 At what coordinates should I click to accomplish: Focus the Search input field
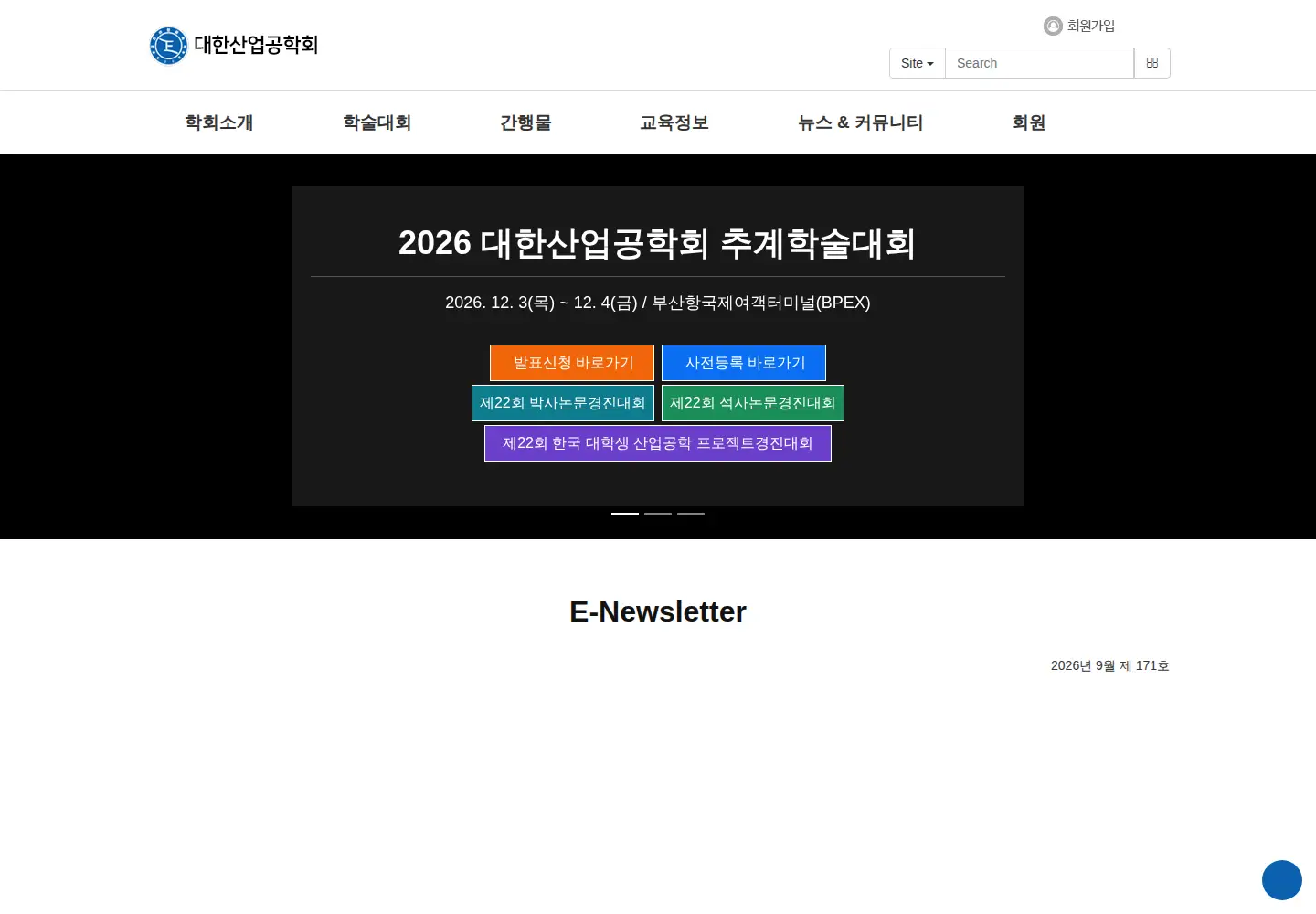point(1039,63)
